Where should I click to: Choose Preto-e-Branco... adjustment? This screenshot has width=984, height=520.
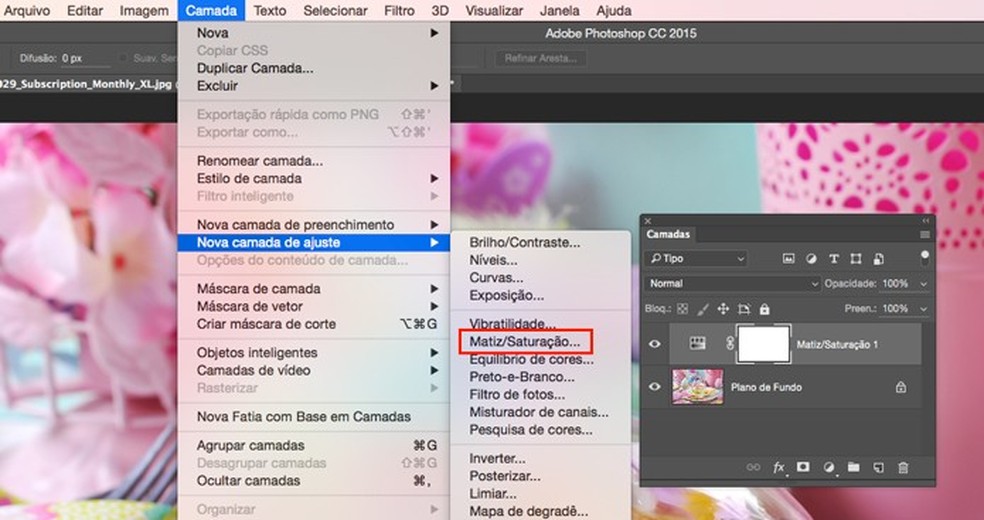(522, 377)
